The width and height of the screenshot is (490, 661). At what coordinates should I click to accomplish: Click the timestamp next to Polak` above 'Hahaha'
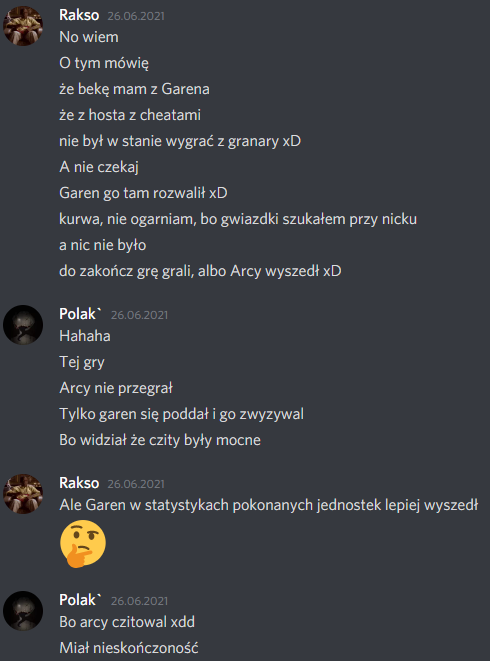tap(139, 315)
